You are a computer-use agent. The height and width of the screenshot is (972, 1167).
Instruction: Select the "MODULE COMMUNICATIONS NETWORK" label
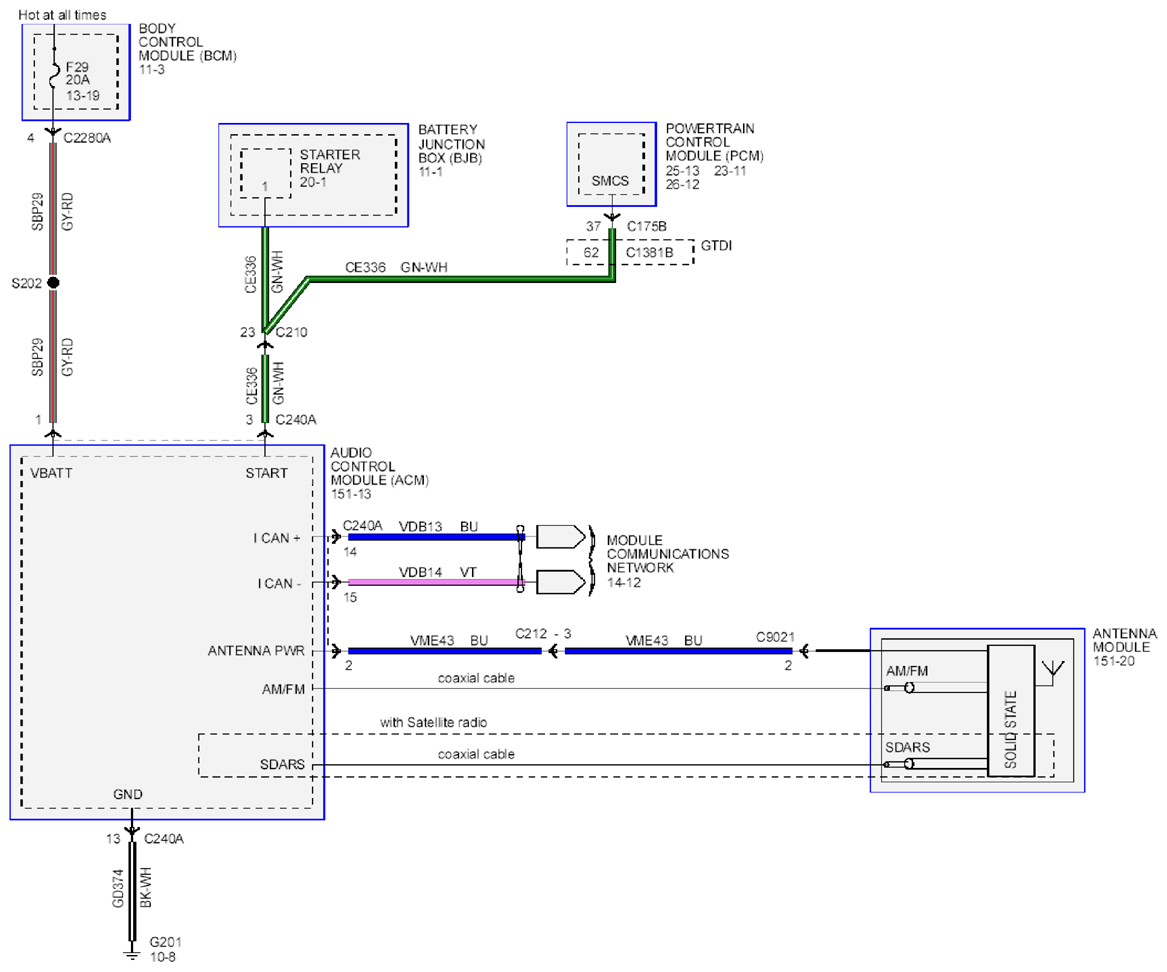668,554
